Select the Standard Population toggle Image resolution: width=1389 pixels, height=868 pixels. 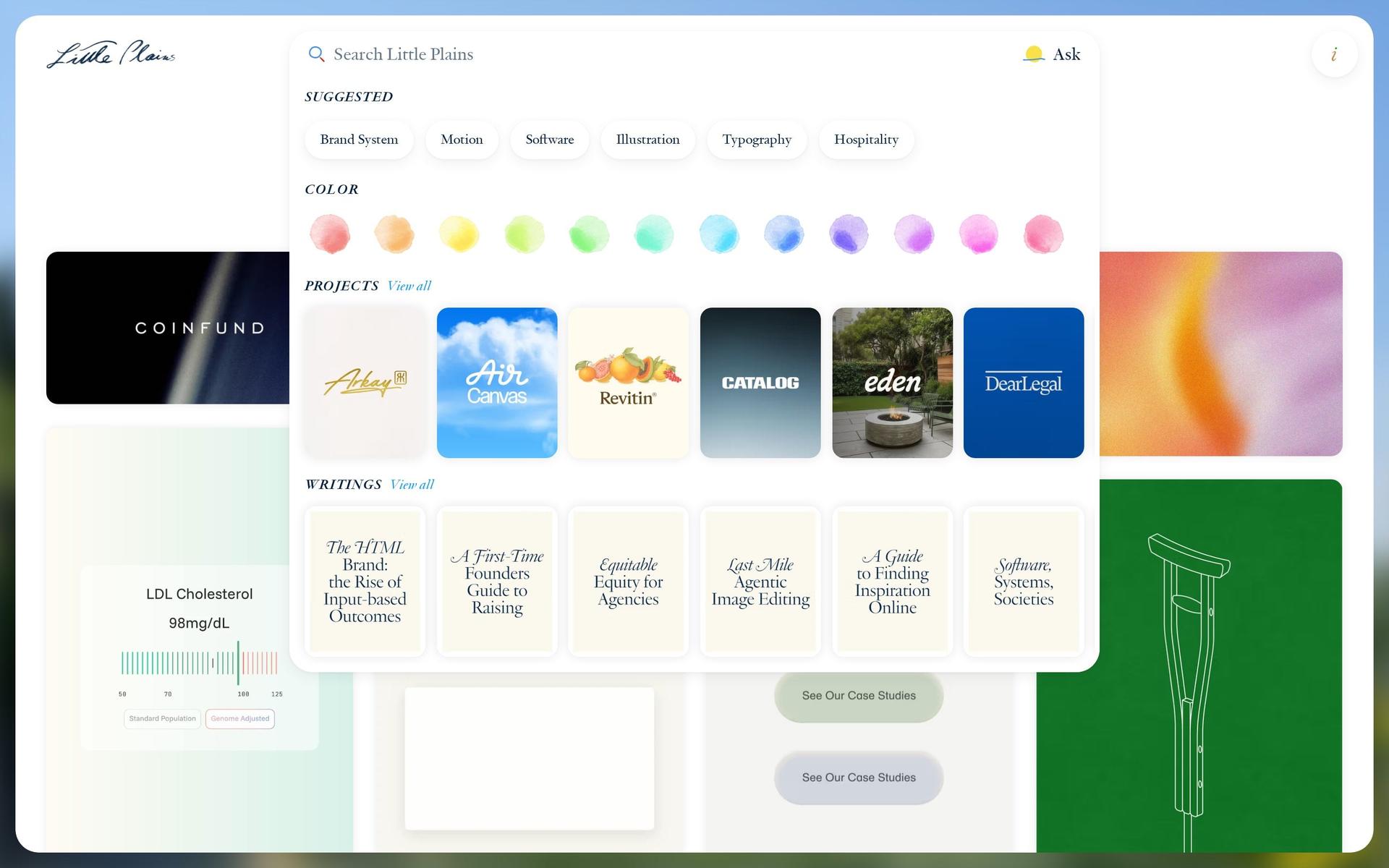pyautogui.click(x=162, y=718)
